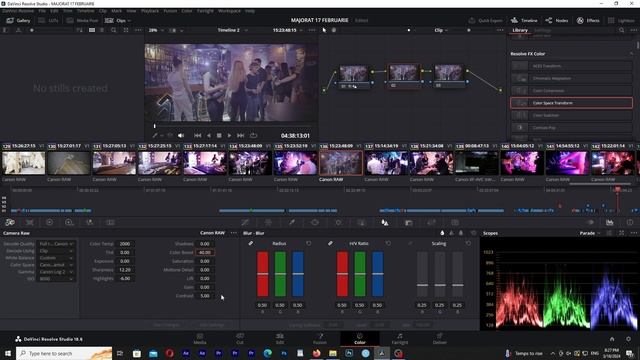Toggle the Nodes panel button
Screen dimensions: 640x360
click(557, 20)
